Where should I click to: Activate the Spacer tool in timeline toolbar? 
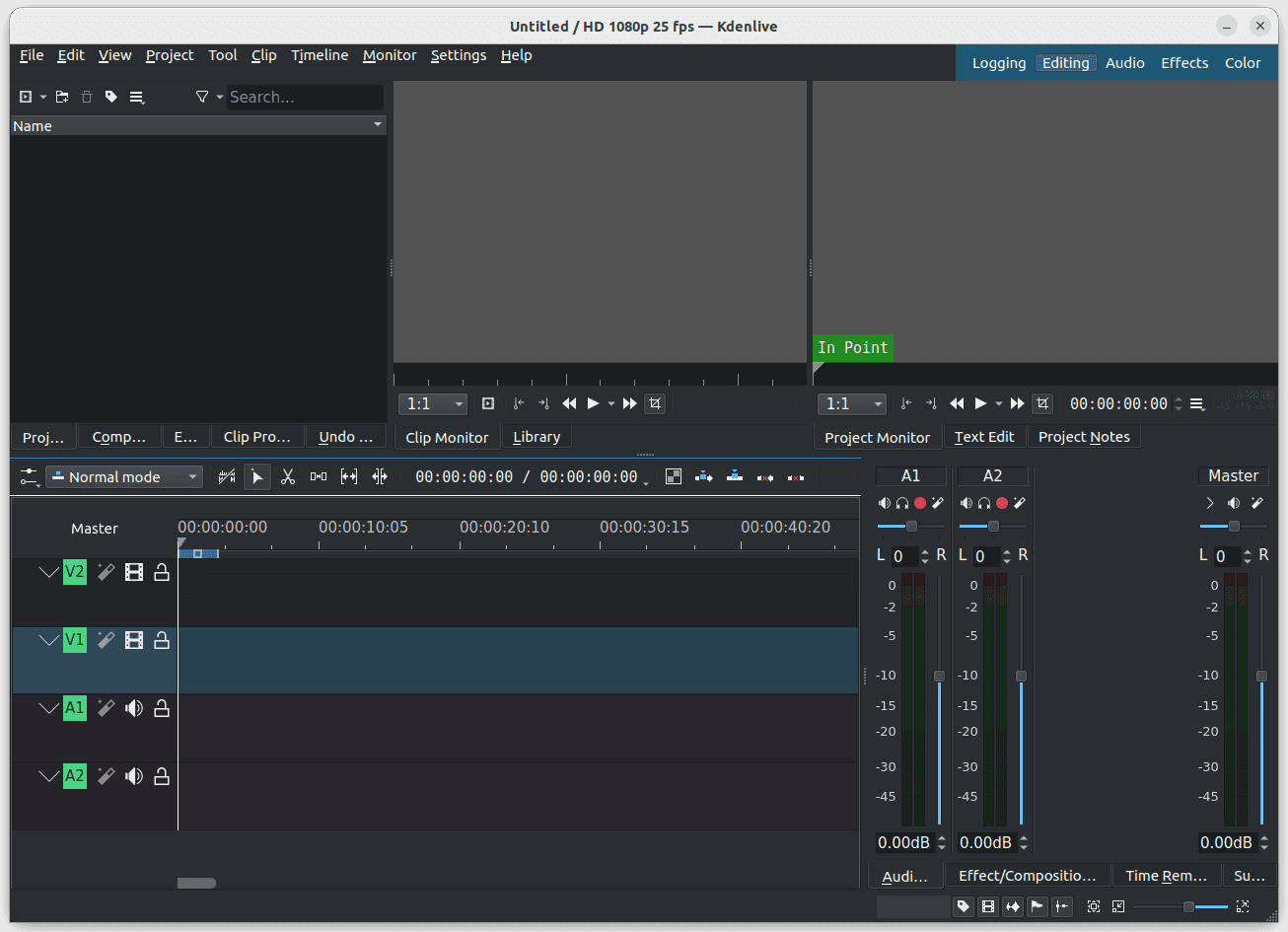point(319,477)
